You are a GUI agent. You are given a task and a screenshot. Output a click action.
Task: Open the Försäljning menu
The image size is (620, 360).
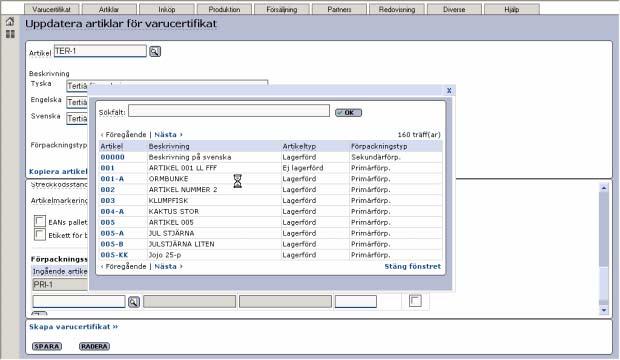coord(282,9)
